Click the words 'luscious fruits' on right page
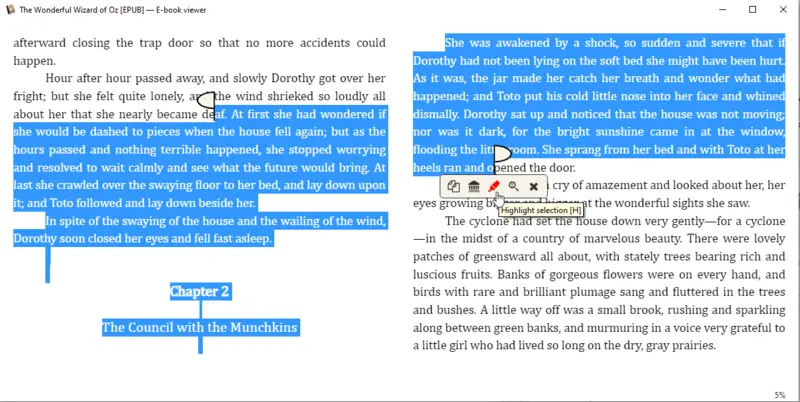The image size is (800, 402). tap(453, 274)
